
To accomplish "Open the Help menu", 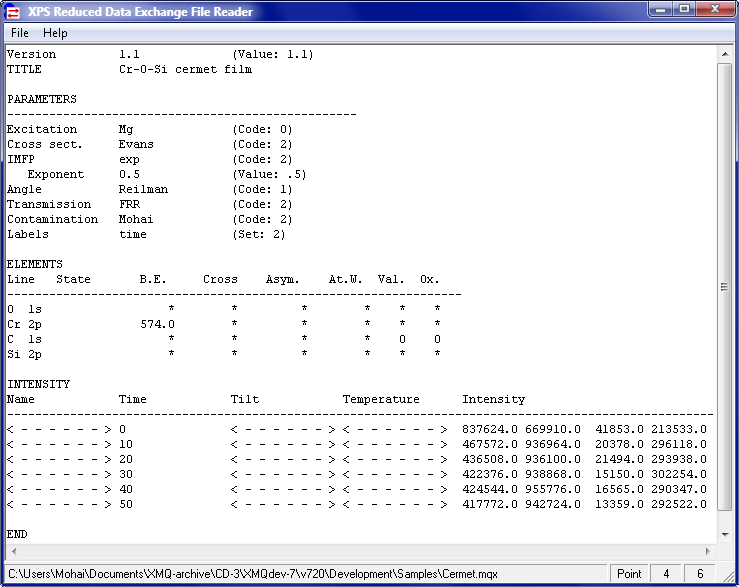I will click(x=55, y=33).
